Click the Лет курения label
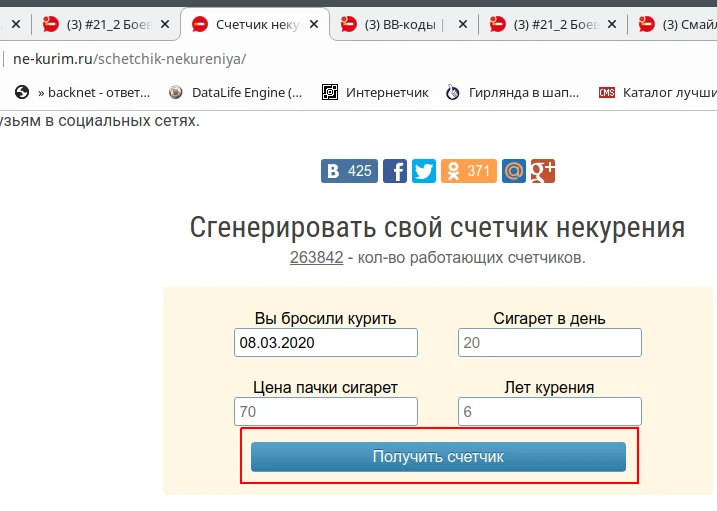717x511 pixels. coord(550,387)
